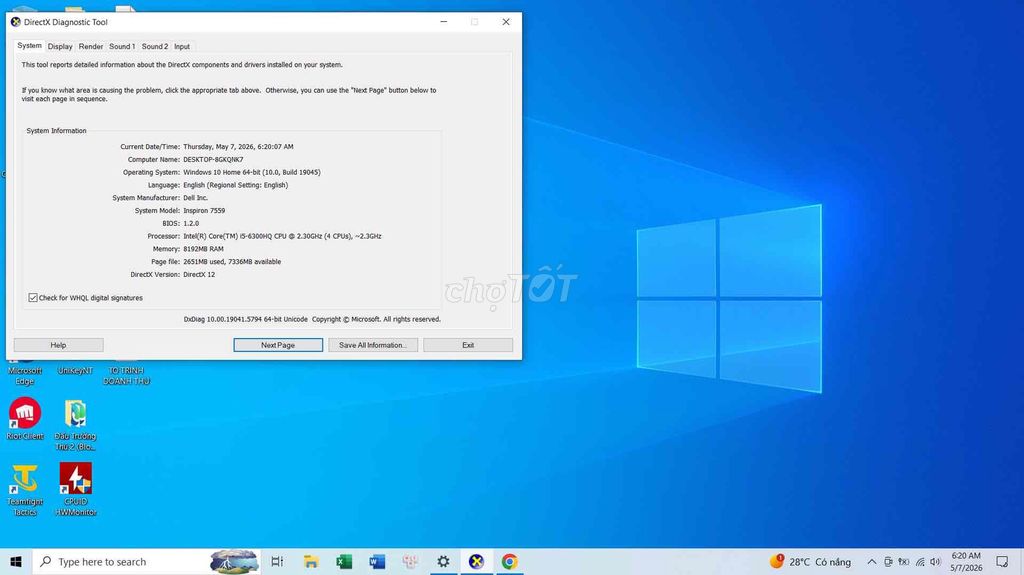Click the Meet Now tray icon
1024x575 pixels.
click(x=888, y=561)
